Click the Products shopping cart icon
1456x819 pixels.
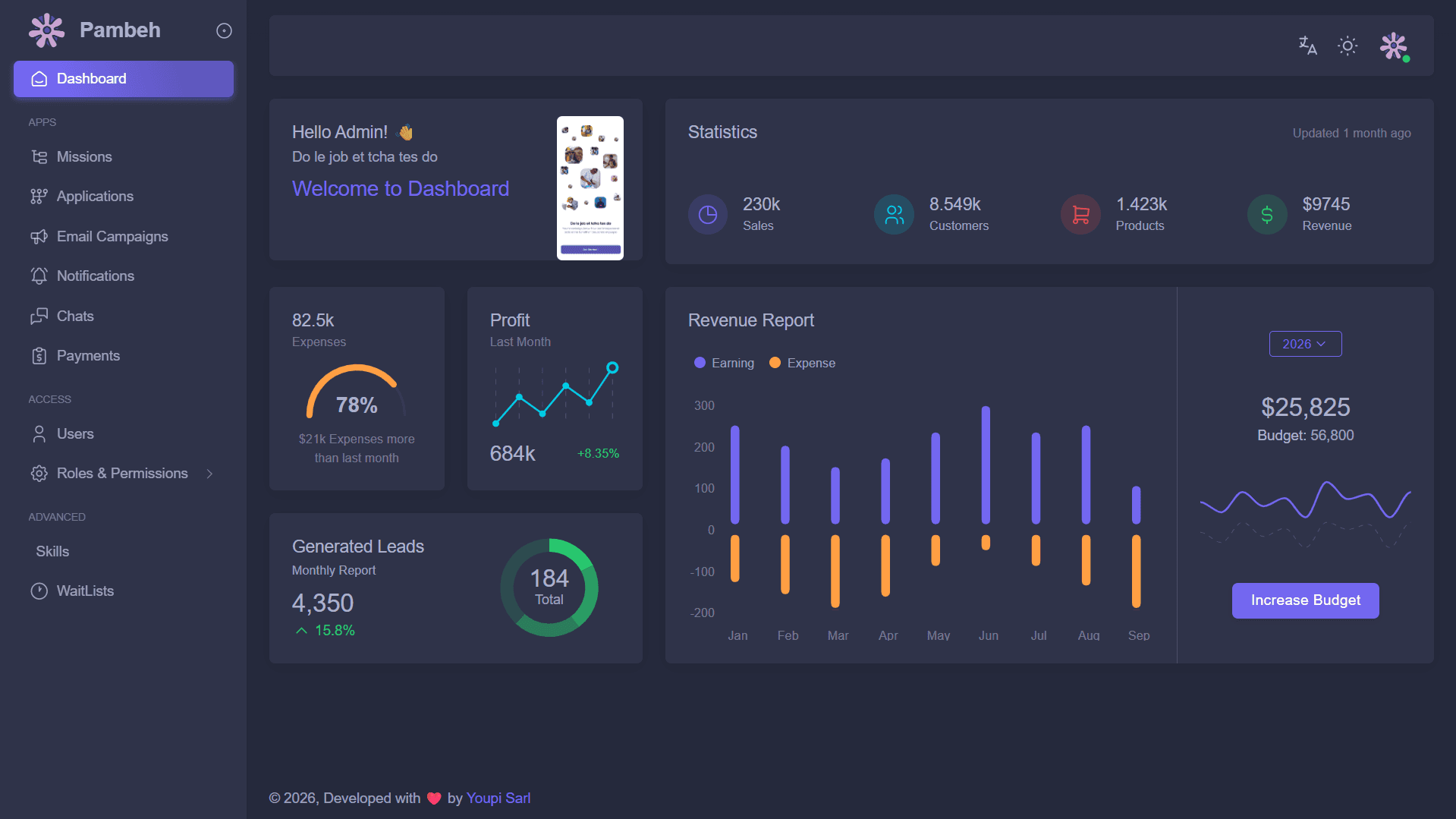[1080, 215]
